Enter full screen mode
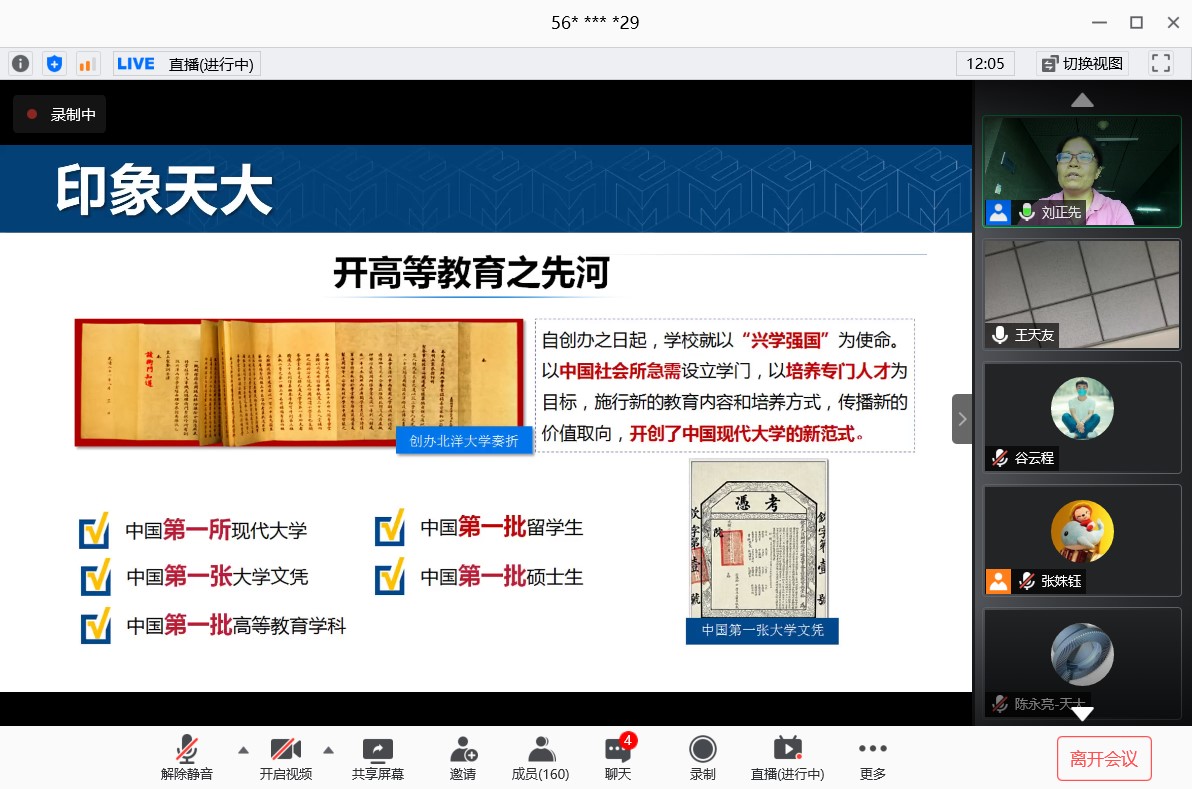Image resolution: width=1192 pixels, height=789 pixels. point(1161,63)
